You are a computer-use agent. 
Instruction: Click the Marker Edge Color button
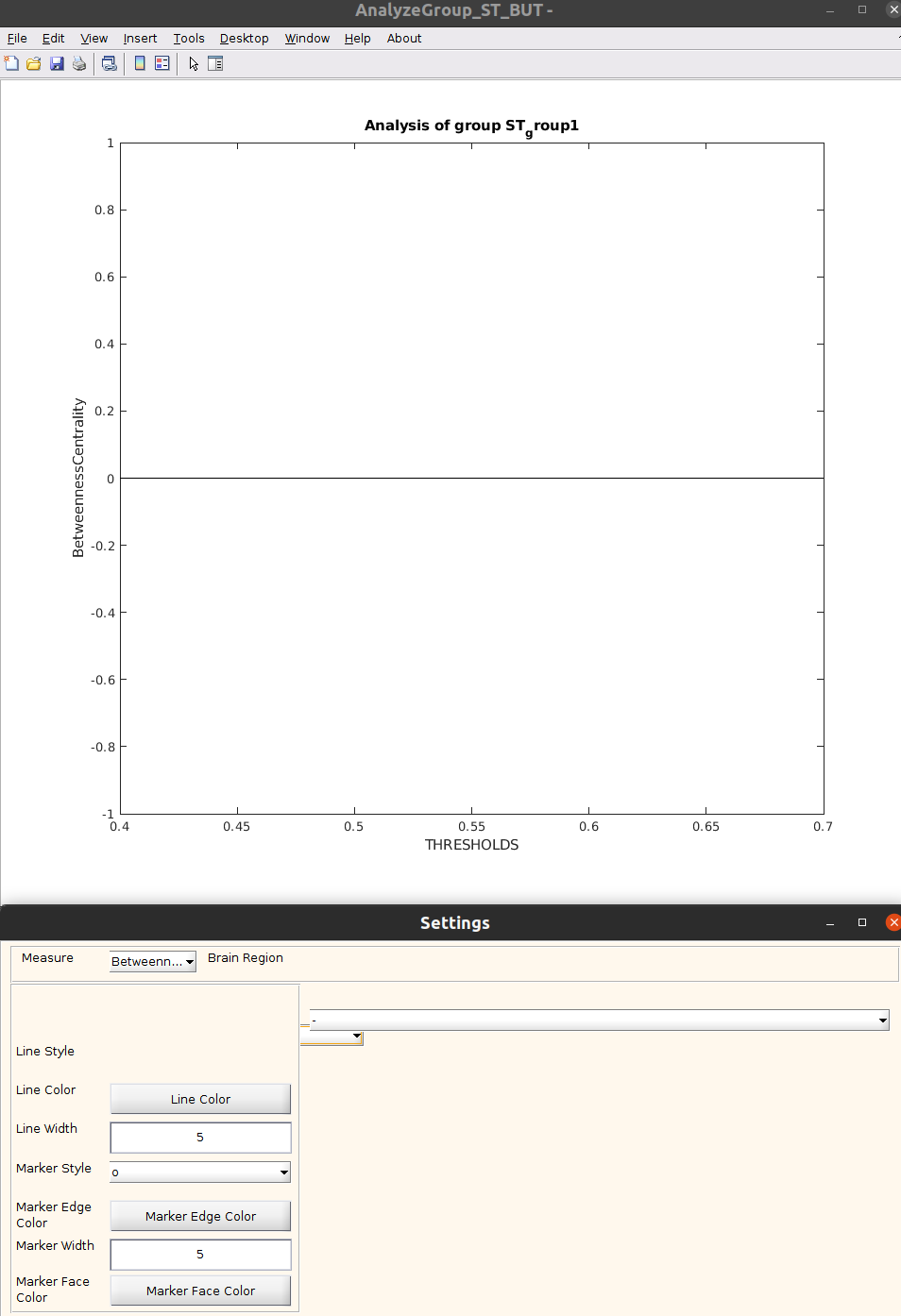coord(200,1216)
